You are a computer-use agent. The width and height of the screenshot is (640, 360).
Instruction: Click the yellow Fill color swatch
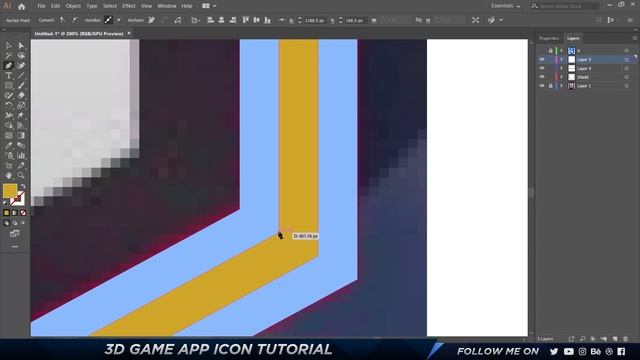pyautogui.click(x=10, y=191)
